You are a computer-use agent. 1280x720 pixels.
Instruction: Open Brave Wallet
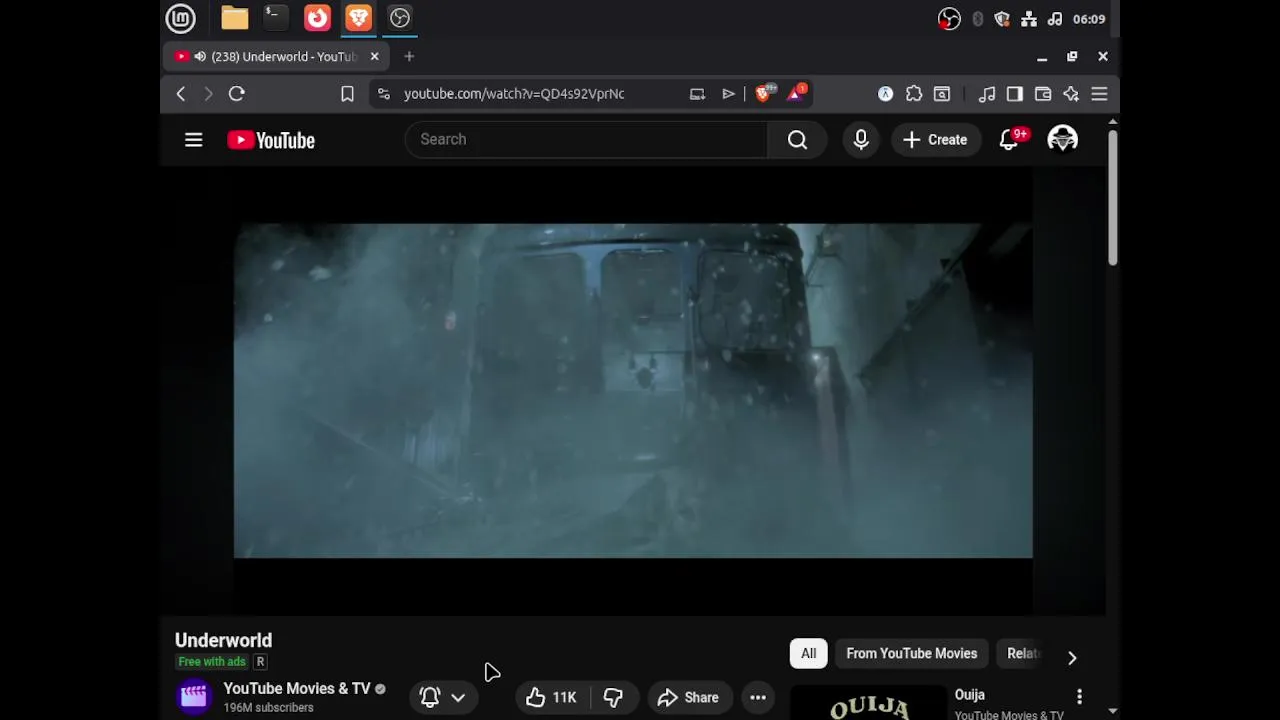click(1043, 94)
